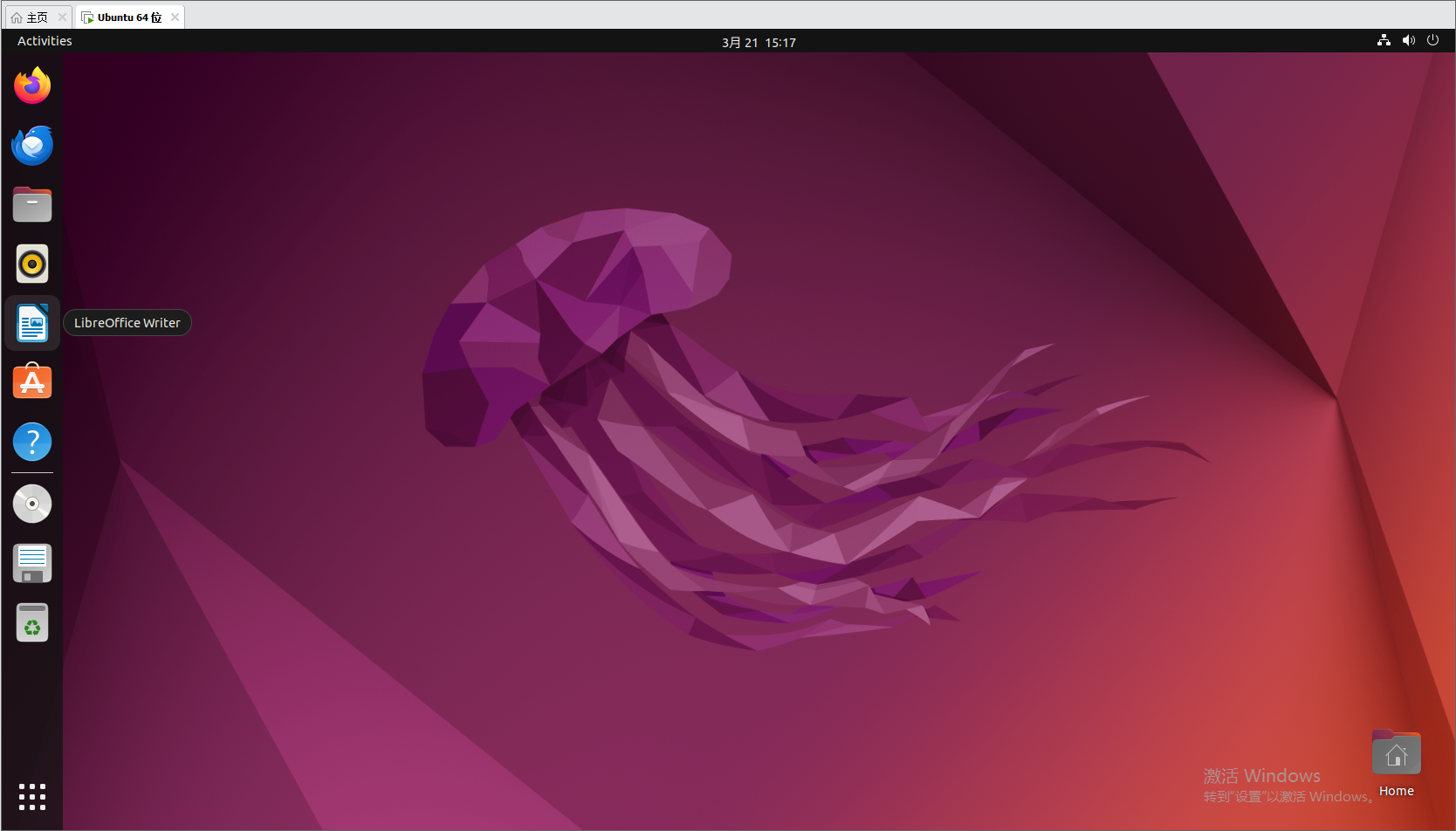Open the power menu icon
1456x831 pixels.
[x=1432, y=40]
